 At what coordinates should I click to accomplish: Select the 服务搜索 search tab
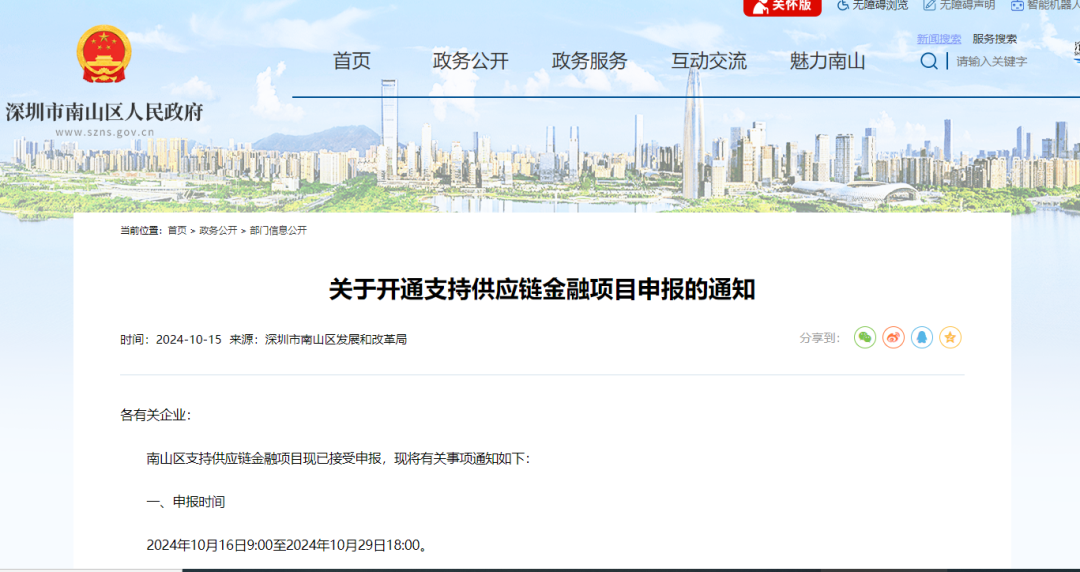[x=995, y=39]
